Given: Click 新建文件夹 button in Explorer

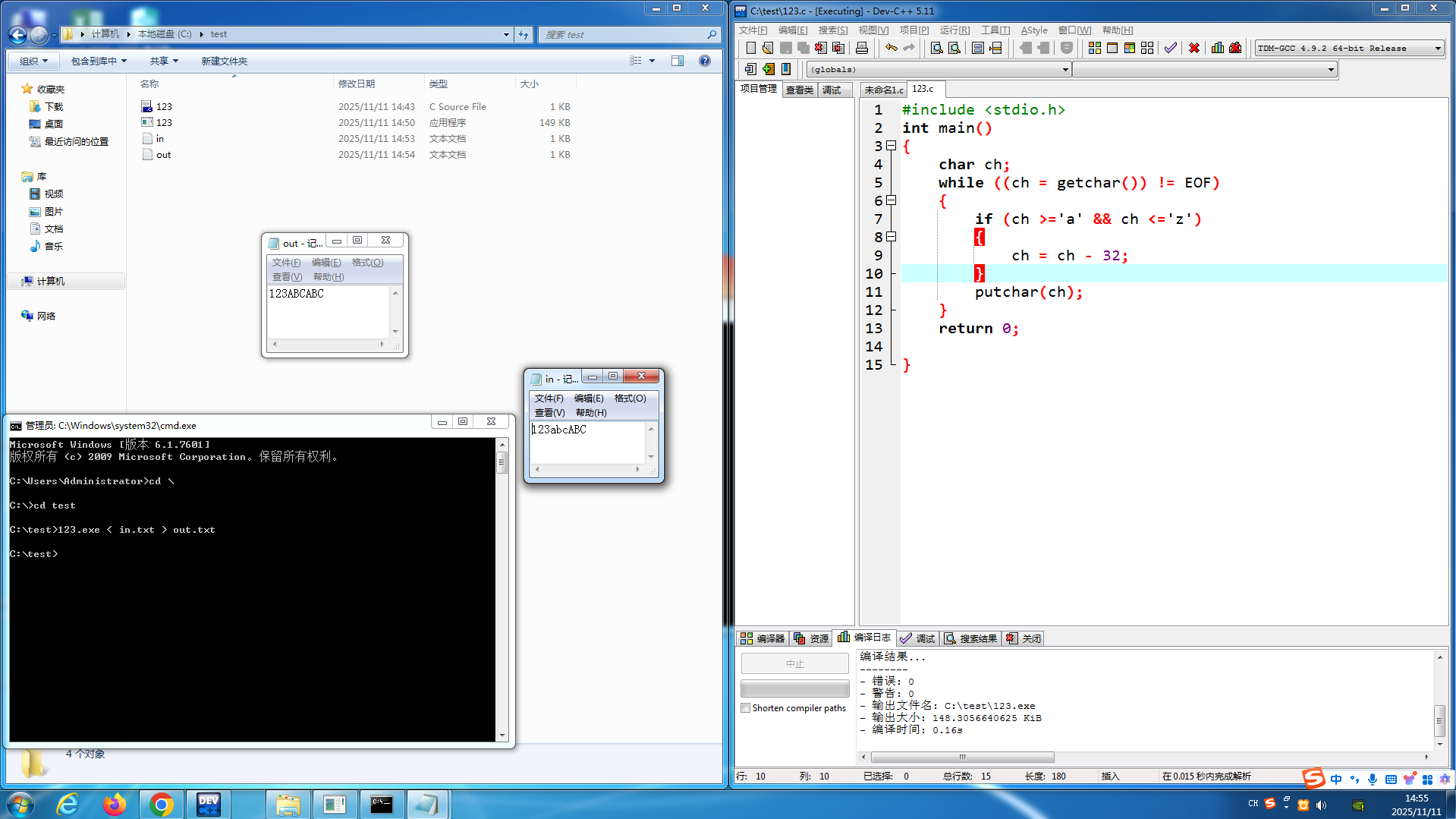Looking at the screenshot, I should pos(224,61).
